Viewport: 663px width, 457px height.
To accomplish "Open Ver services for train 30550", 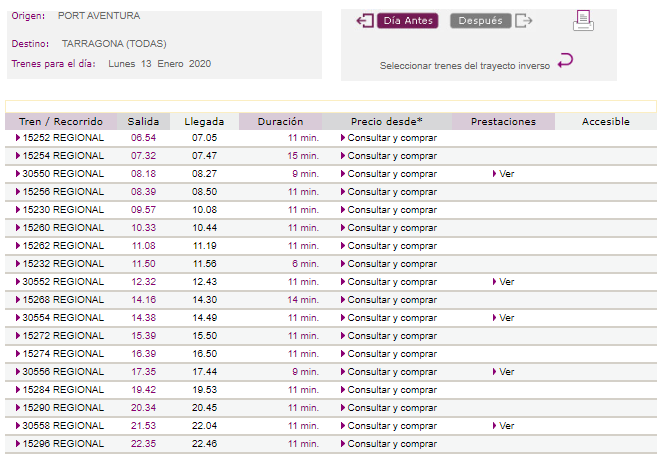I will click(503, 174).
